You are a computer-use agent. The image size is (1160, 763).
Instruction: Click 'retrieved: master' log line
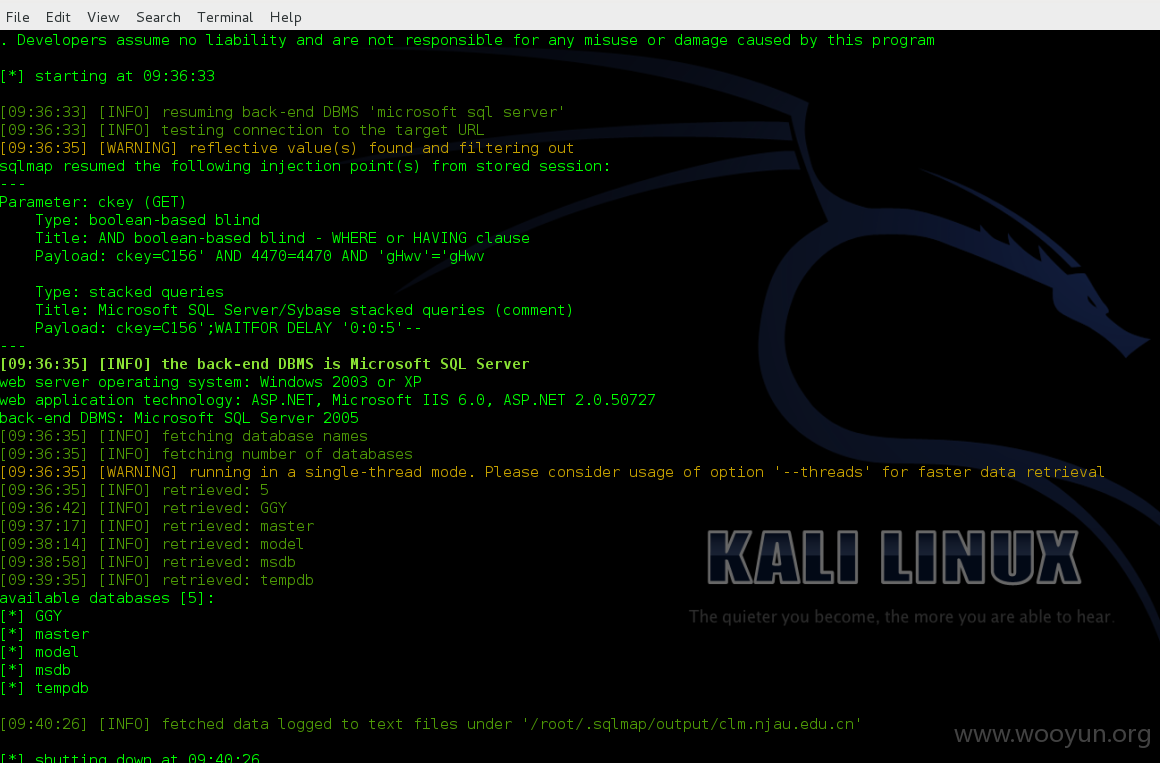click(x=157, y=526)
